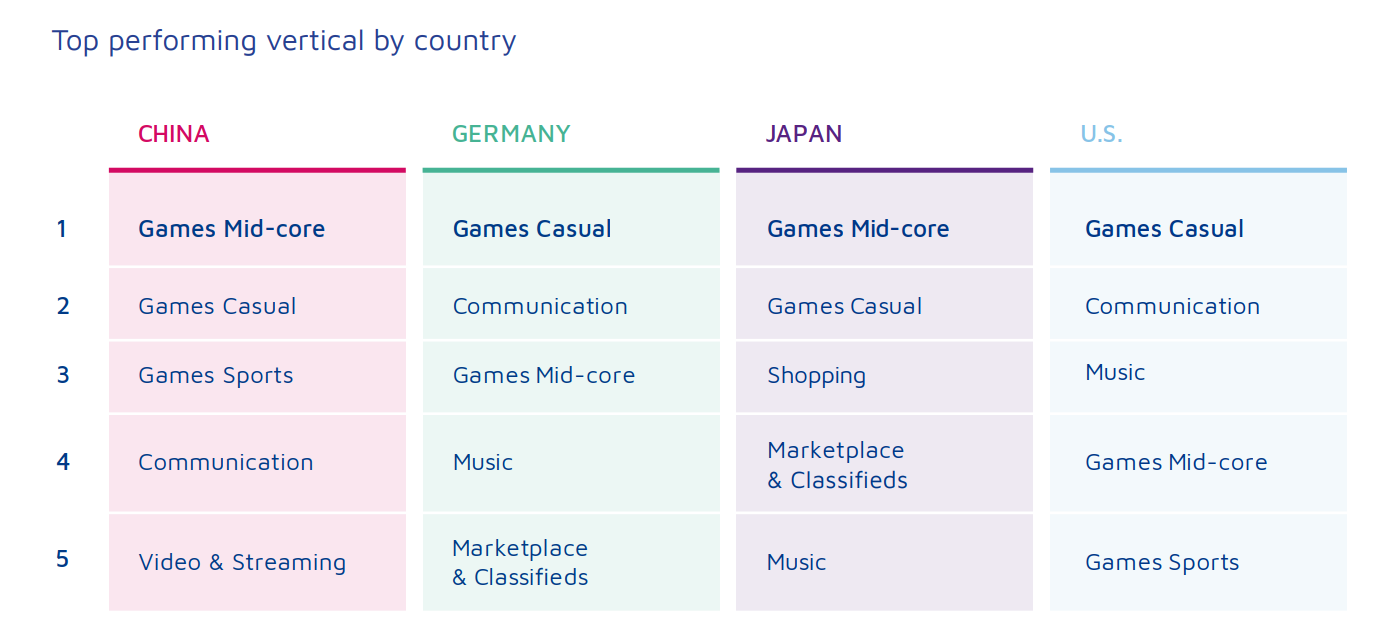Click Video & Streaming cell under China

pos(242,562)
